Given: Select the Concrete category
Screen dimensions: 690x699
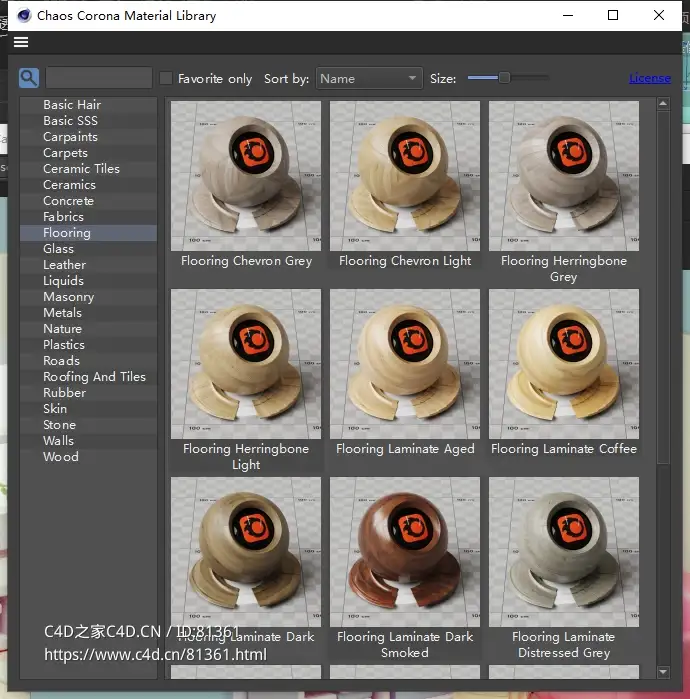Looking at the screenshot, I should [x=88, y=201].
